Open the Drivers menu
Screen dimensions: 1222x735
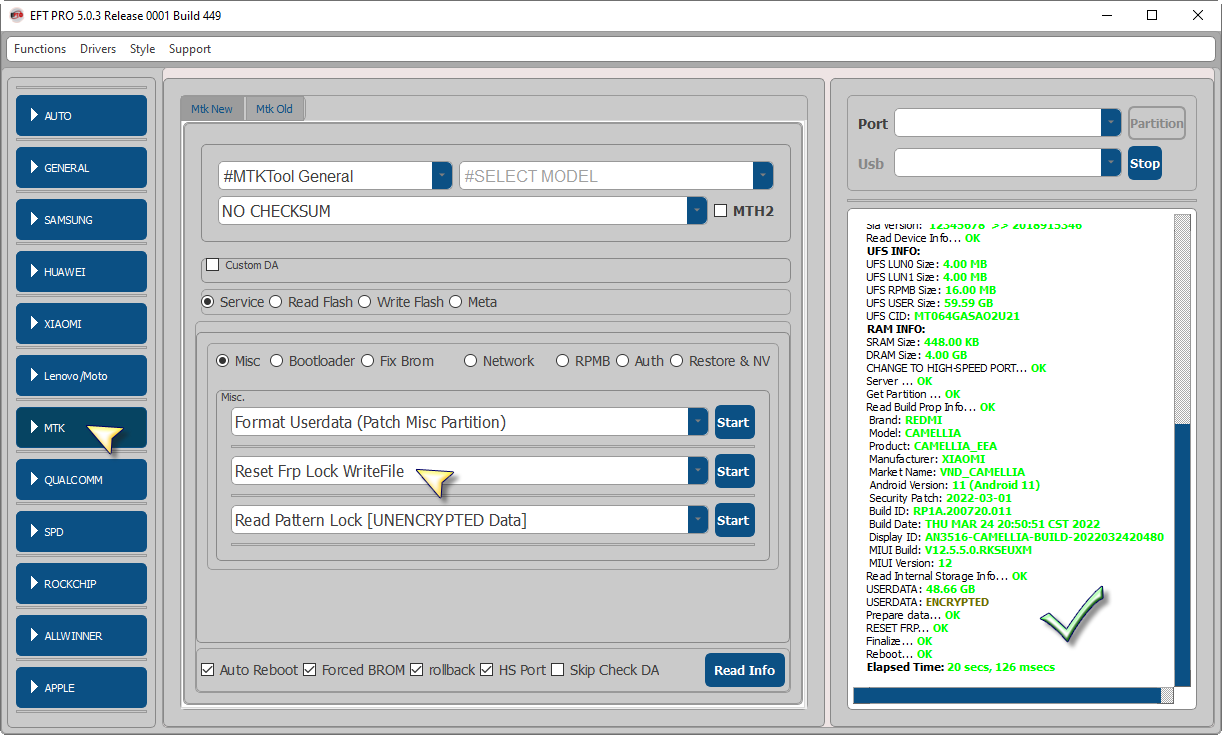pos(98,49)
